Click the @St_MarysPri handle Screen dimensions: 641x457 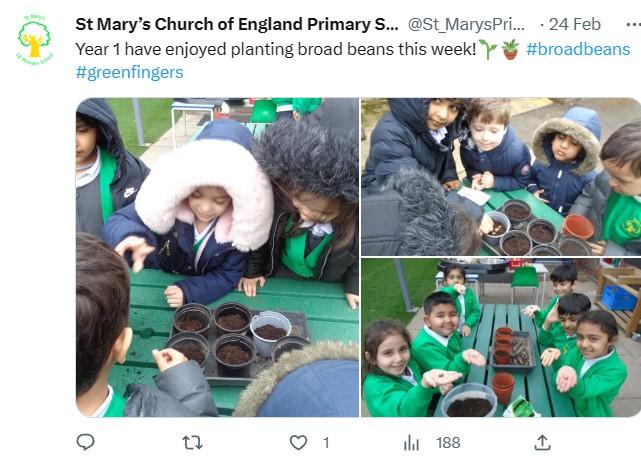467,24
